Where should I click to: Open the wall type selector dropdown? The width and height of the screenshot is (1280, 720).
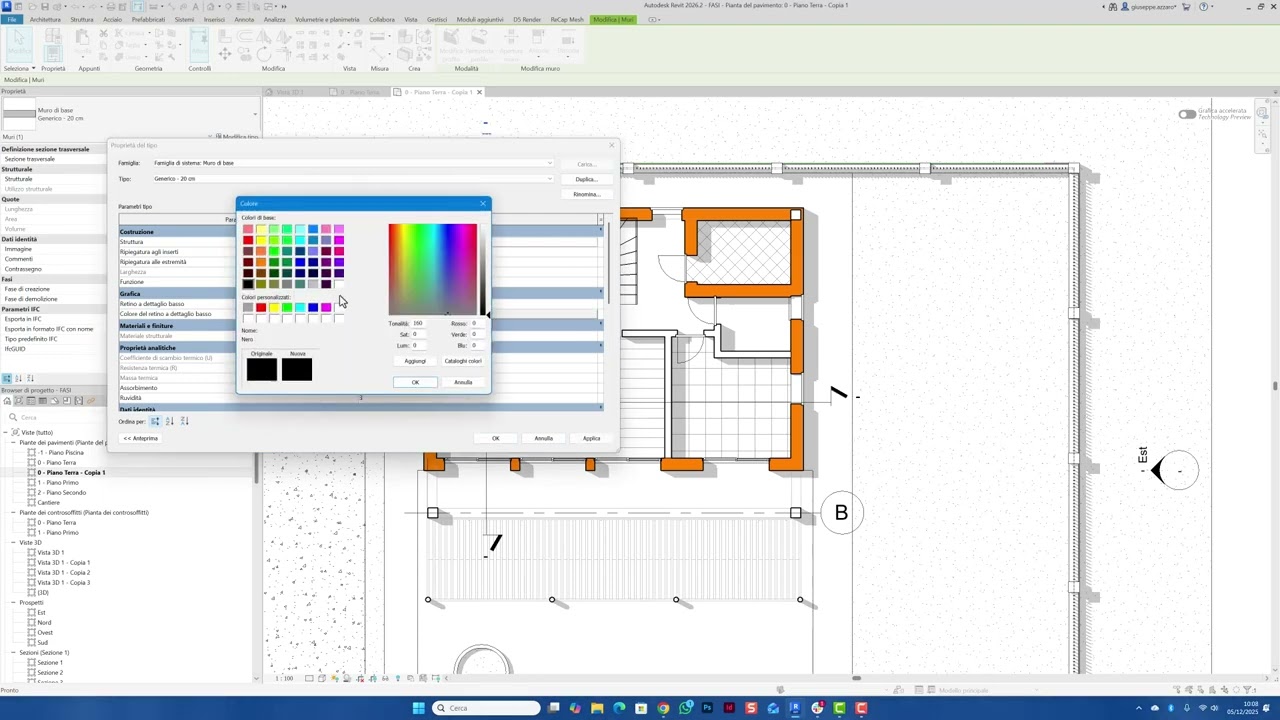coord(254,114)
